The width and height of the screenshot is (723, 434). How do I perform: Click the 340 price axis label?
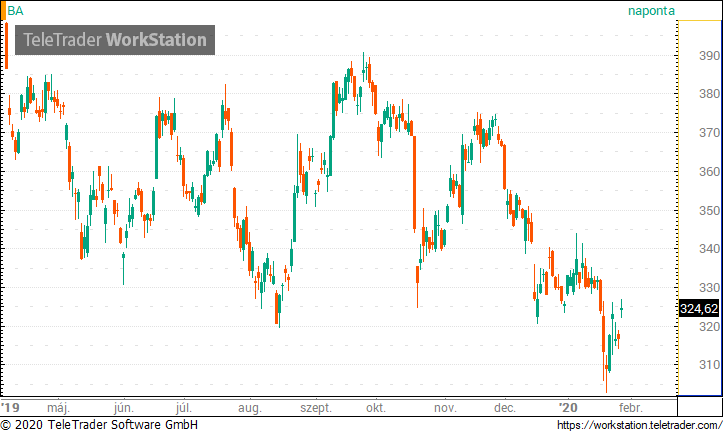pos(709,249)
